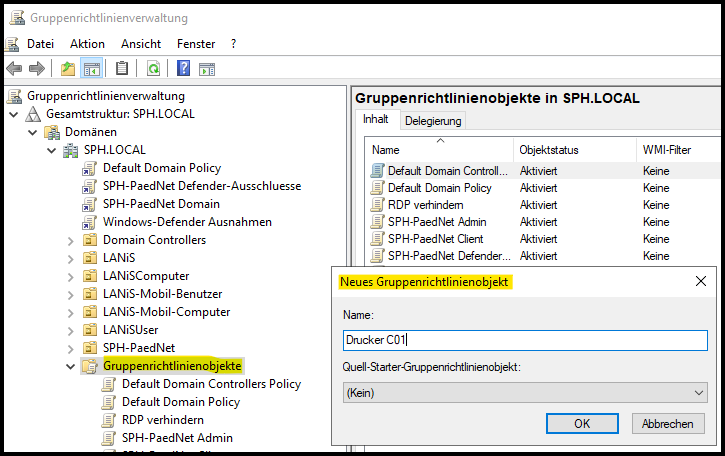This screenshot has width=725, height=456.
Task: Click the scroll icon of Default Domain Controll... row
Action: tap(377, 171)
